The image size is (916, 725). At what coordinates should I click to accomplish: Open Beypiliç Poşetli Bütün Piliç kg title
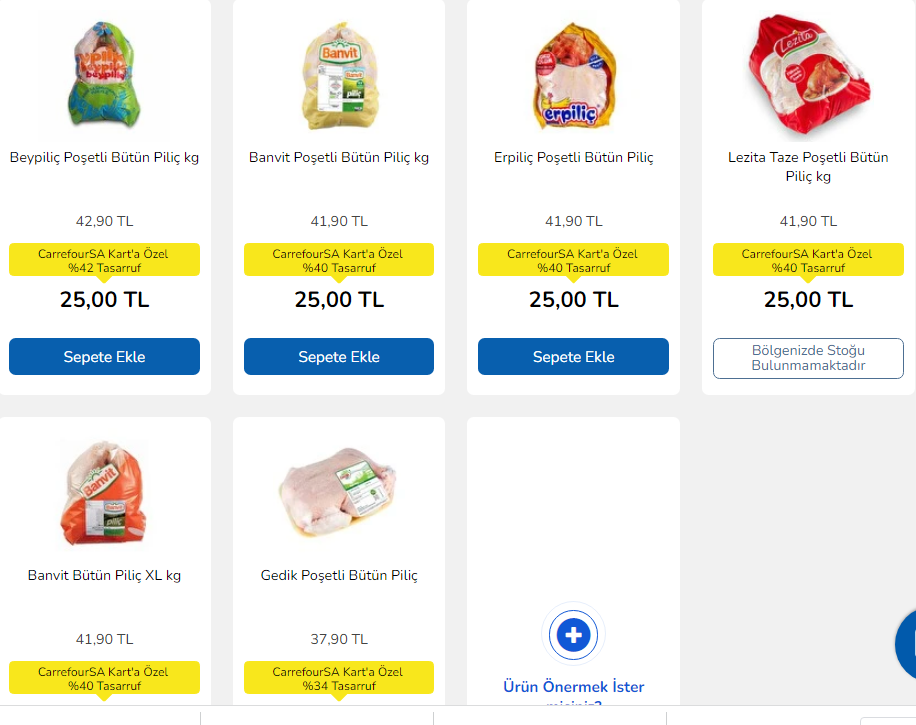pos(104,158)
